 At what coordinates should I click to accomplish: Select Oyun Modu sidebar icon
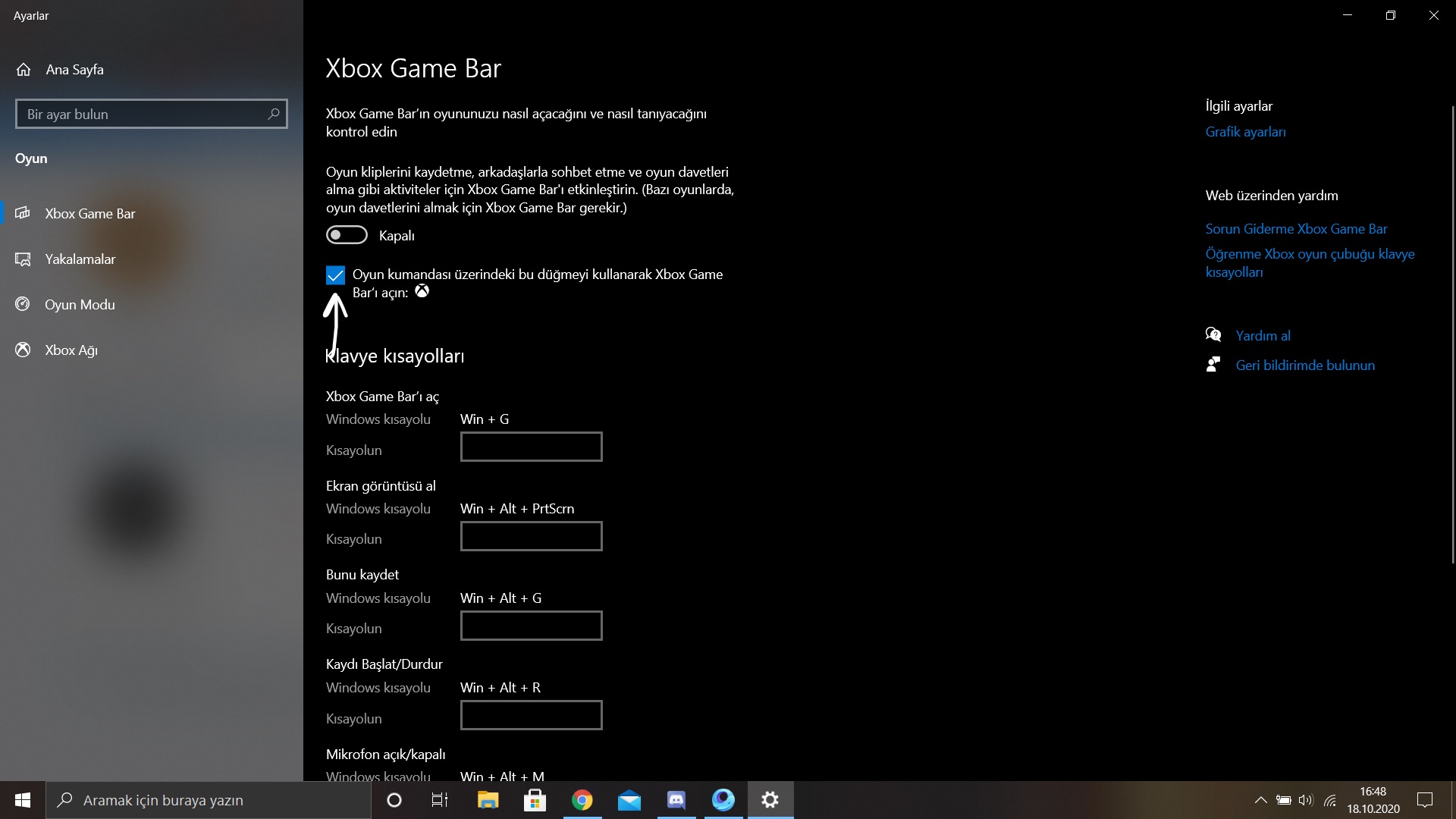[x=23, y=304]
